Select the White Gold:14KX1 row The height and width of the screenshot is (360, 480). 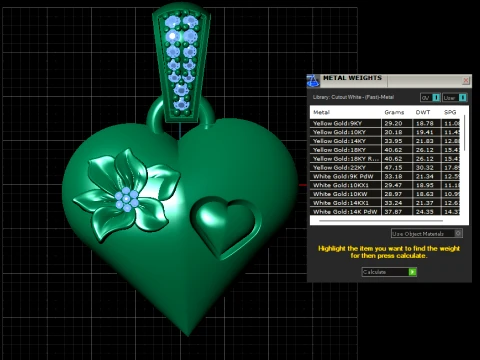(385, 203)
